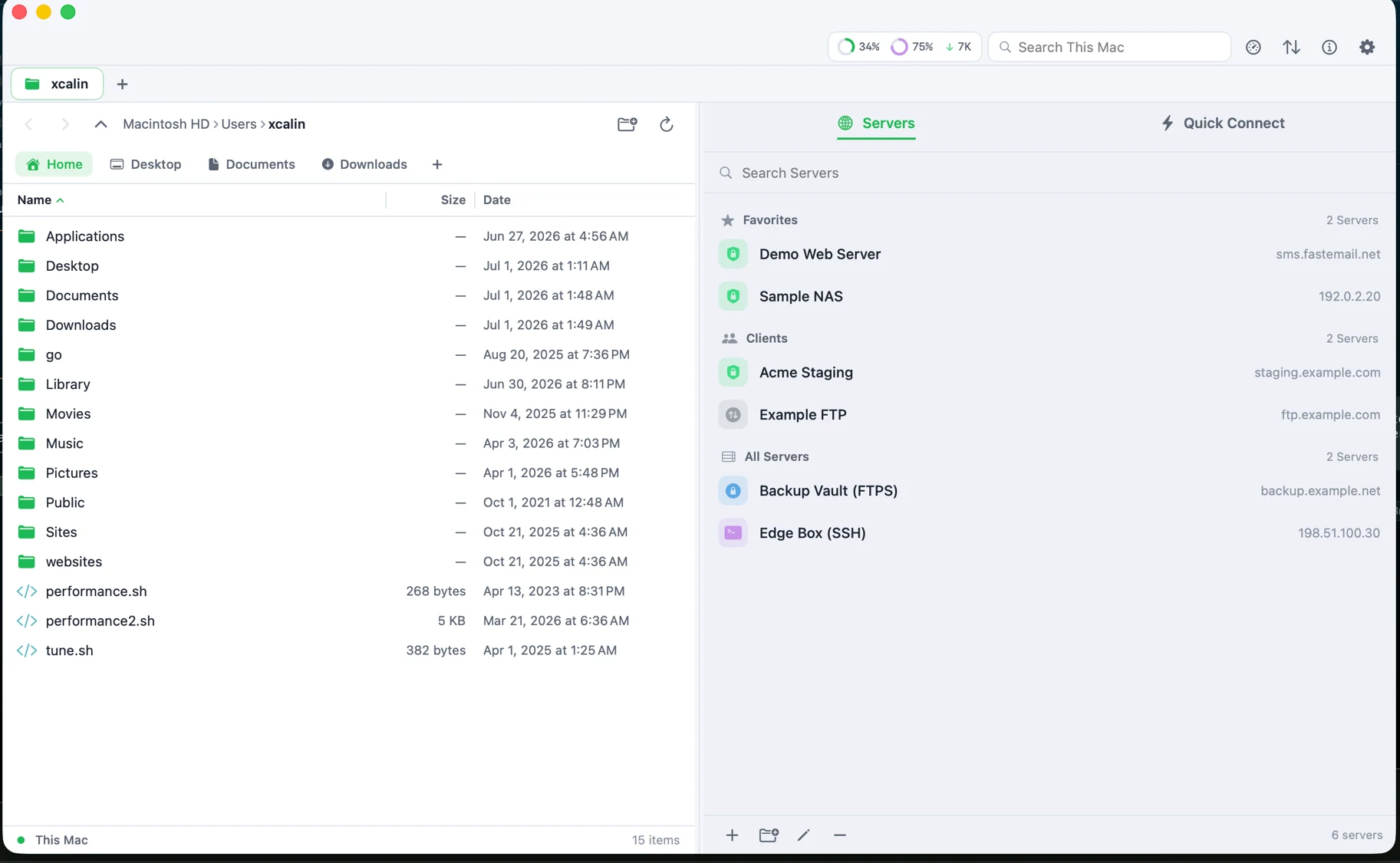Click the CPU 34% usage indicator

click(858, 47)
